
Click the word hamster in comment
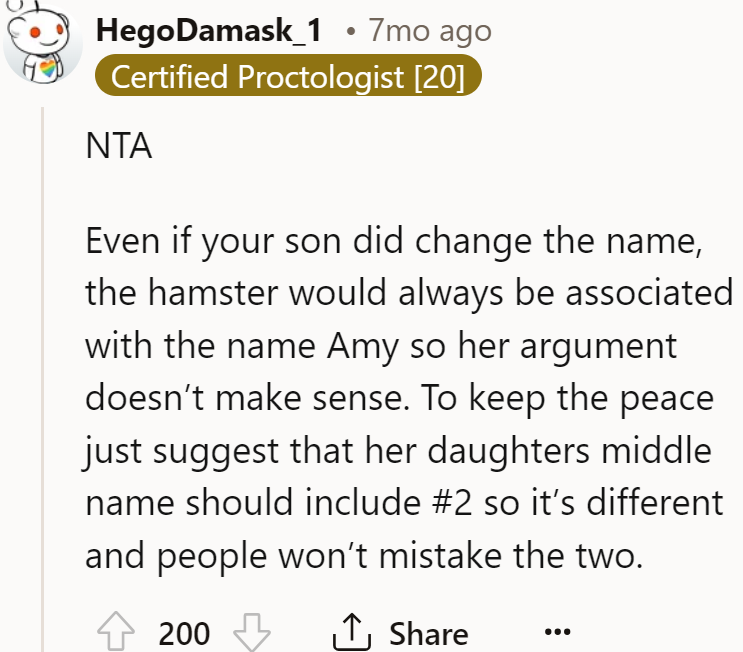point(213,293)
